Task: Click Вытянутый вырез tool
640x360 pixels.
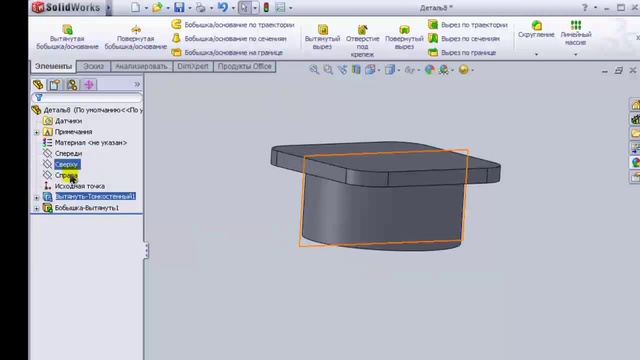Action: coord(322,37)
